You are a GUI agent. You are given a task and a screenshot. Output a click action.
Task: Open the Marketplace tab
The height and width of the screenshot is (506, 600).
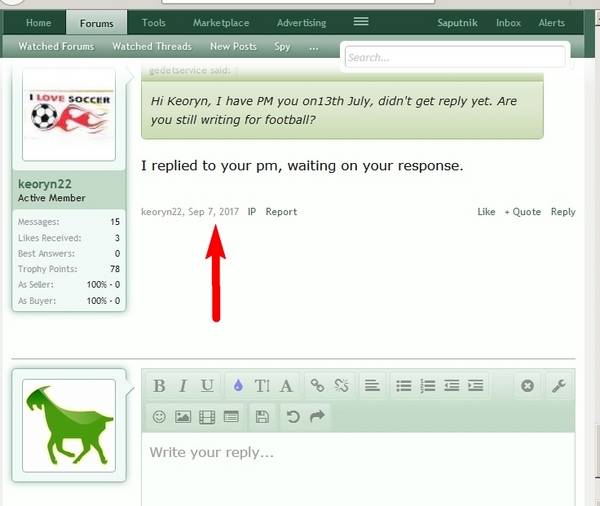pos(221,23)
